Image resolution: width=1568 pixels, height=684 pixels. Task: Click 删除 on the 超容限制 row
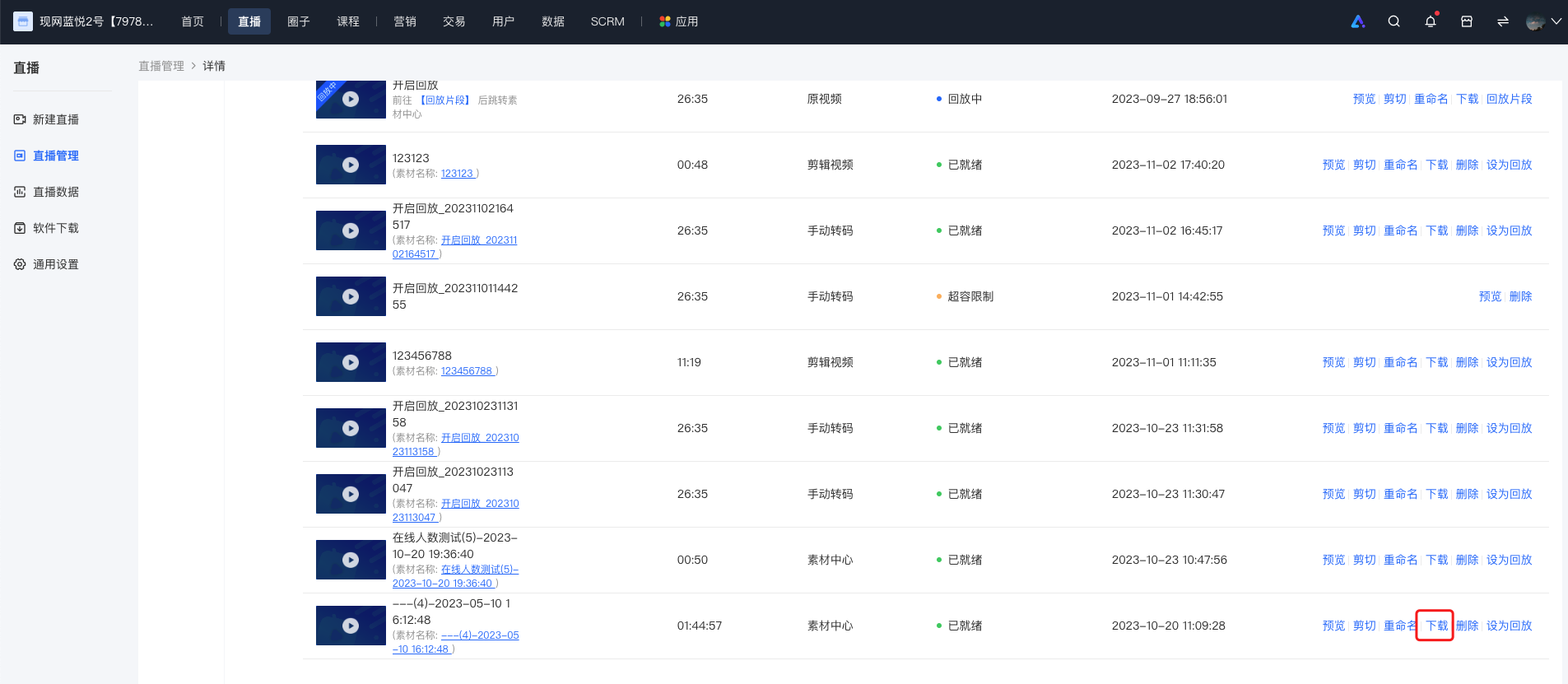point(1520,296)
